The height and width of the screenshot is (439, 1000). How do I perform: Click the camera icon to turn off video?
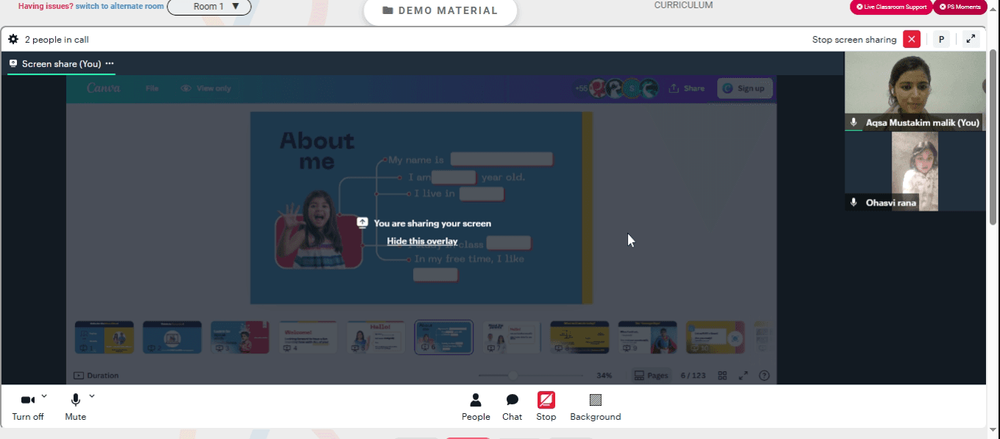point(27,400)
